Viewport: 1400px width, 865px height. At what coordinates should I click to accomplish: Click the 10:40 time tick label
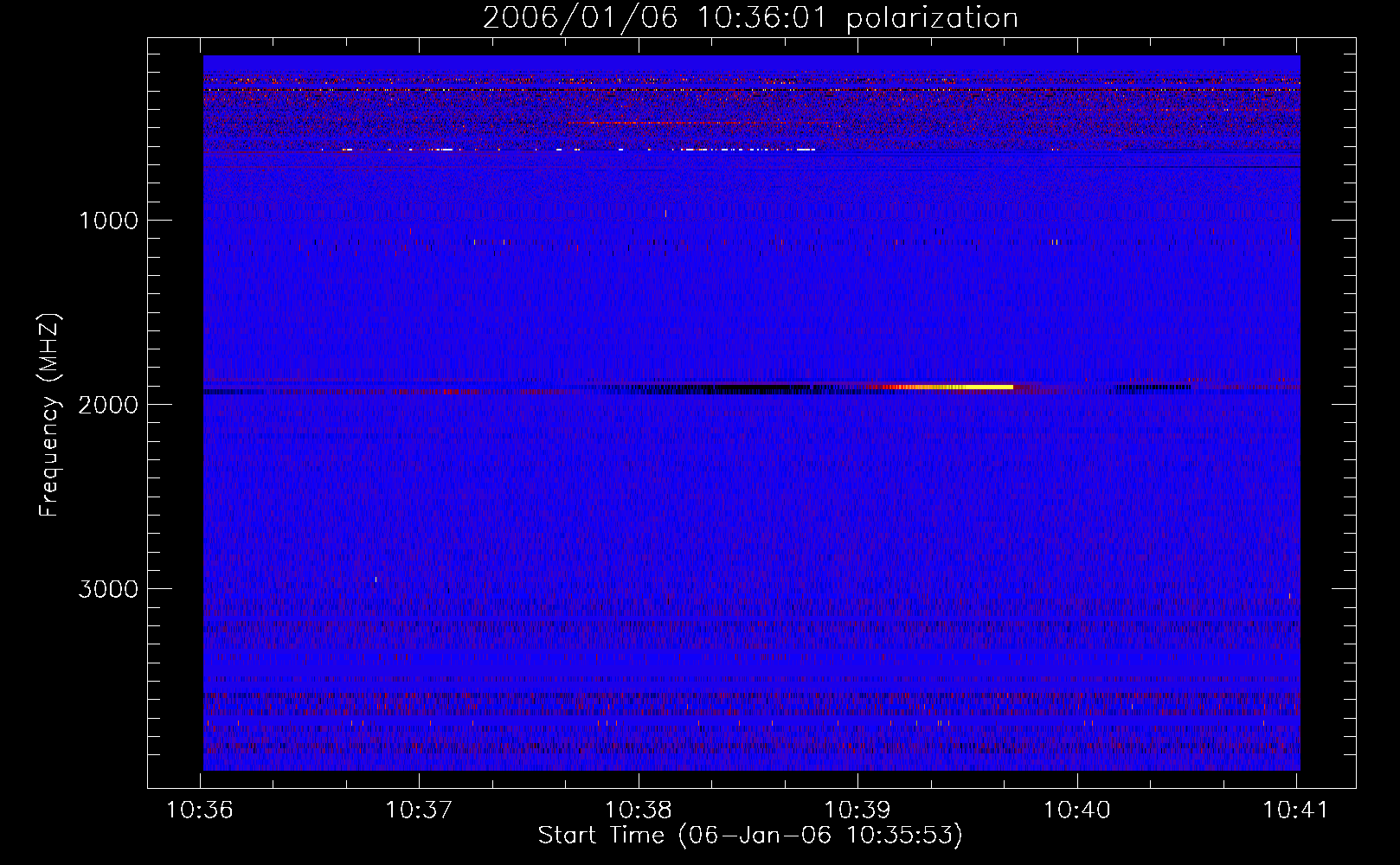click(1077, 811)
